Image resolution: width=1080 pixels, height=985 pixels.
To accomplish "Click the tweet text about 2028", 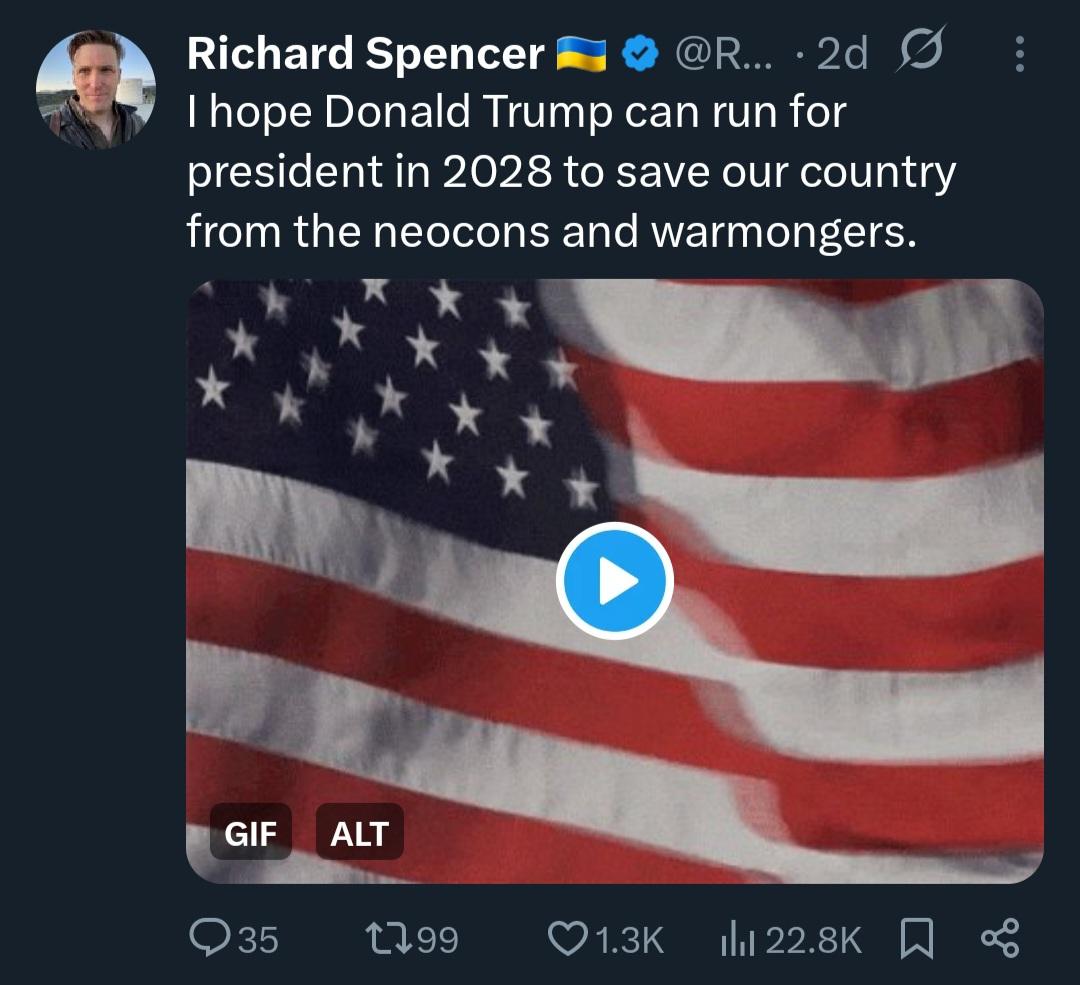I will [x=570, y=172].
